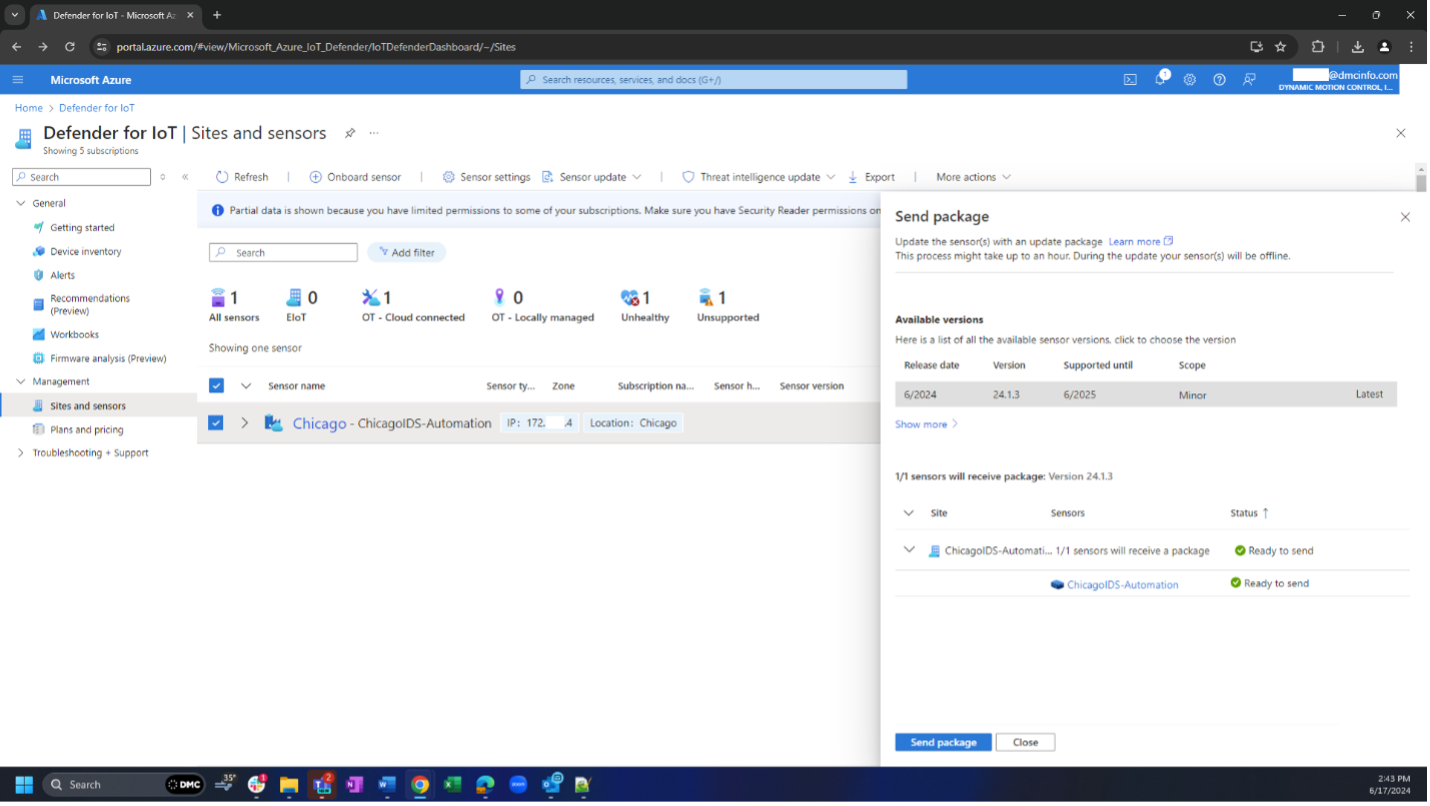Click Add filter button

(x=406, y=253)
